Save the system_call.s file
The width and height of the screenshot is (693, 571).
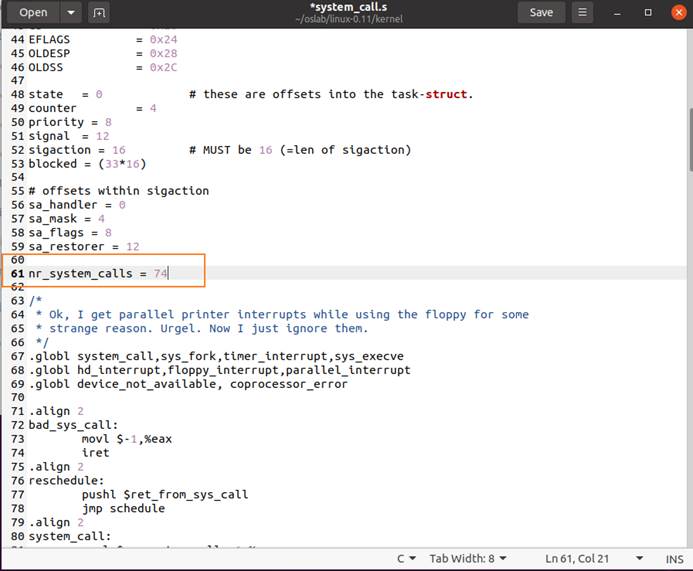click(541, 12)
